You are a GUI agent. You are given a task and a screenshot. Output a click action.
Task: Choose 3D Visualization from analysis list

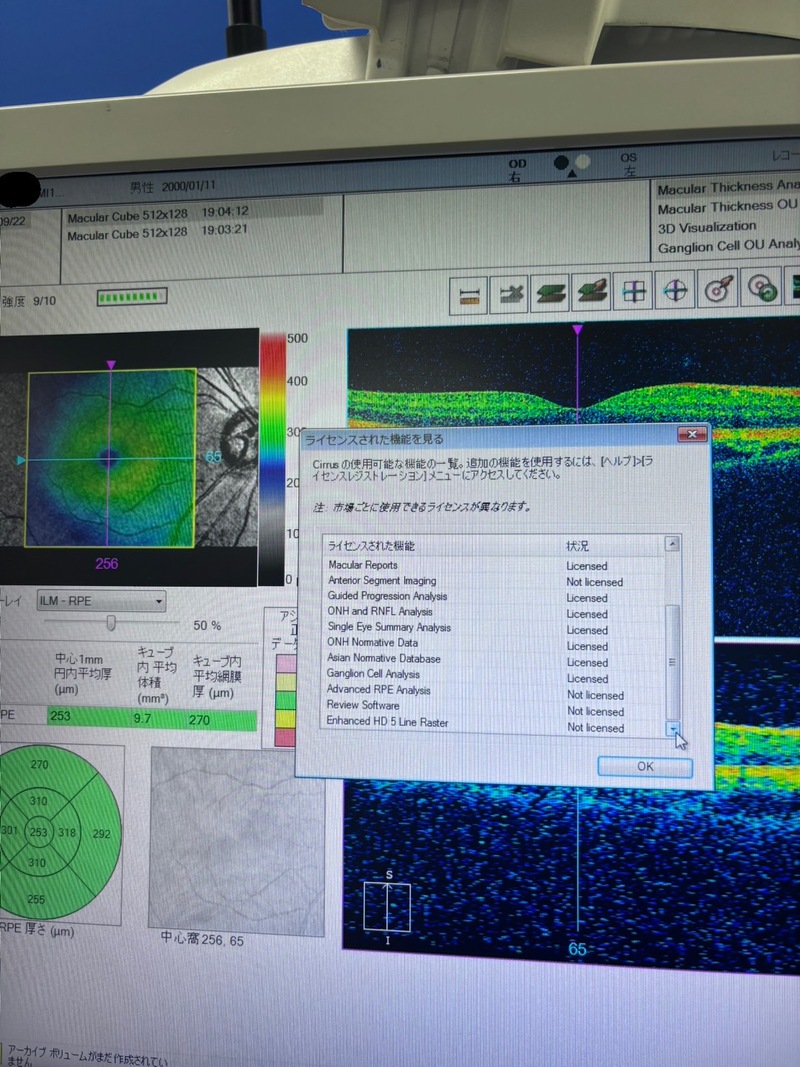pos(707,225)
